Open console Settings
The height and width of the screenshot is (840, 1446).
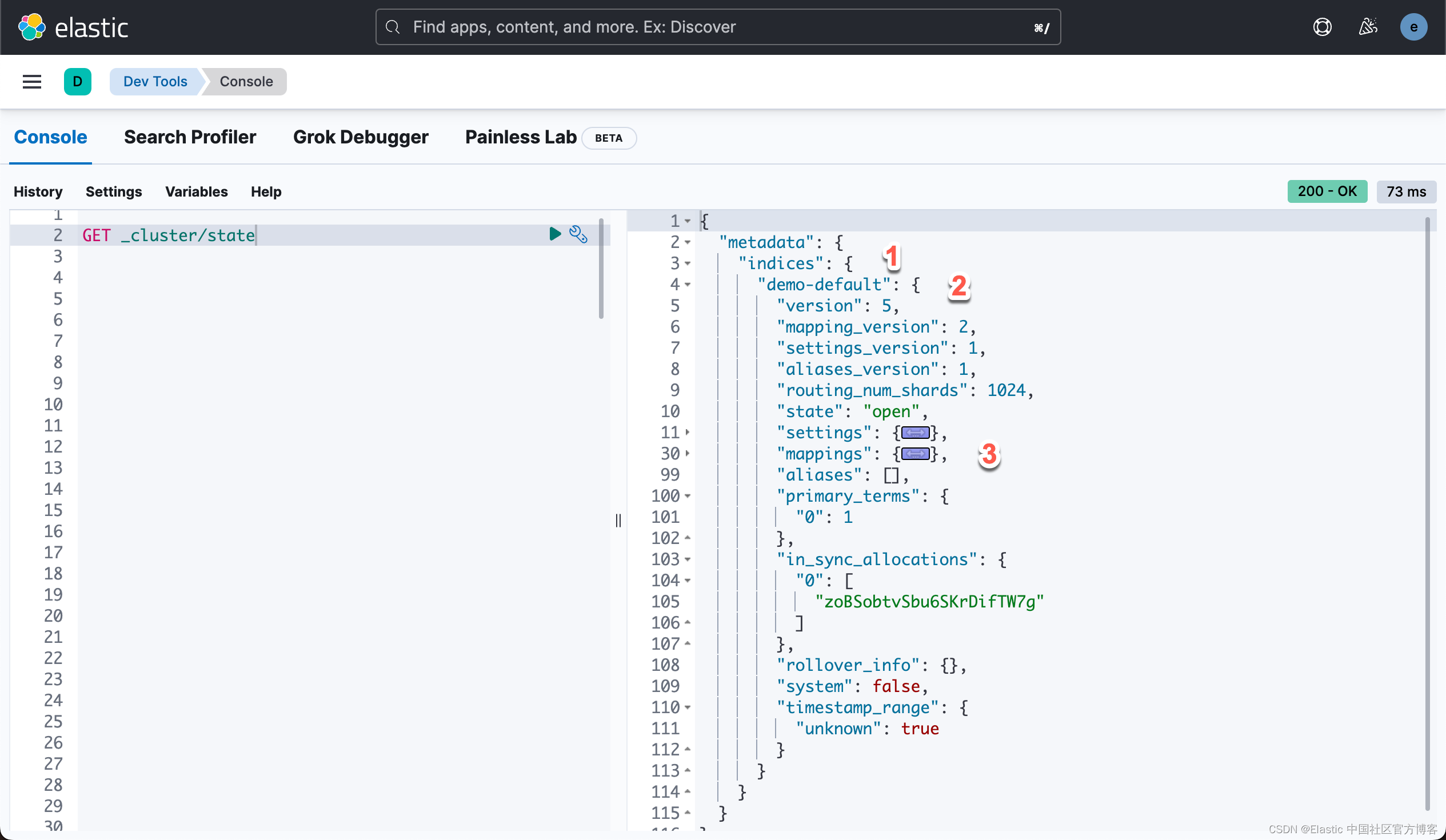[x=114, y=191]
